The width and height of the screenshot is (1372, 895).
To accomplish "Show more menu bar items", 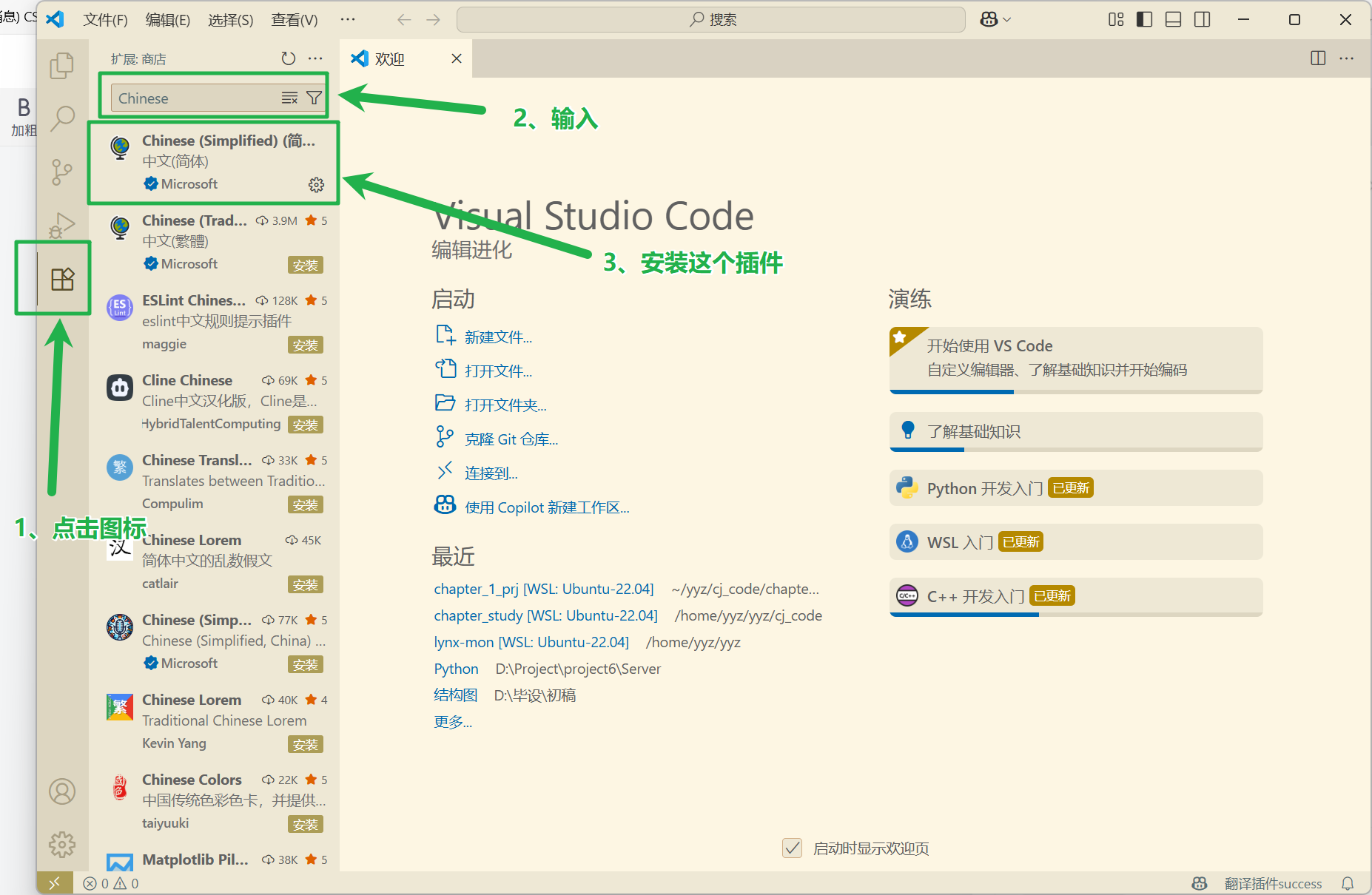I will click(347, 20).
